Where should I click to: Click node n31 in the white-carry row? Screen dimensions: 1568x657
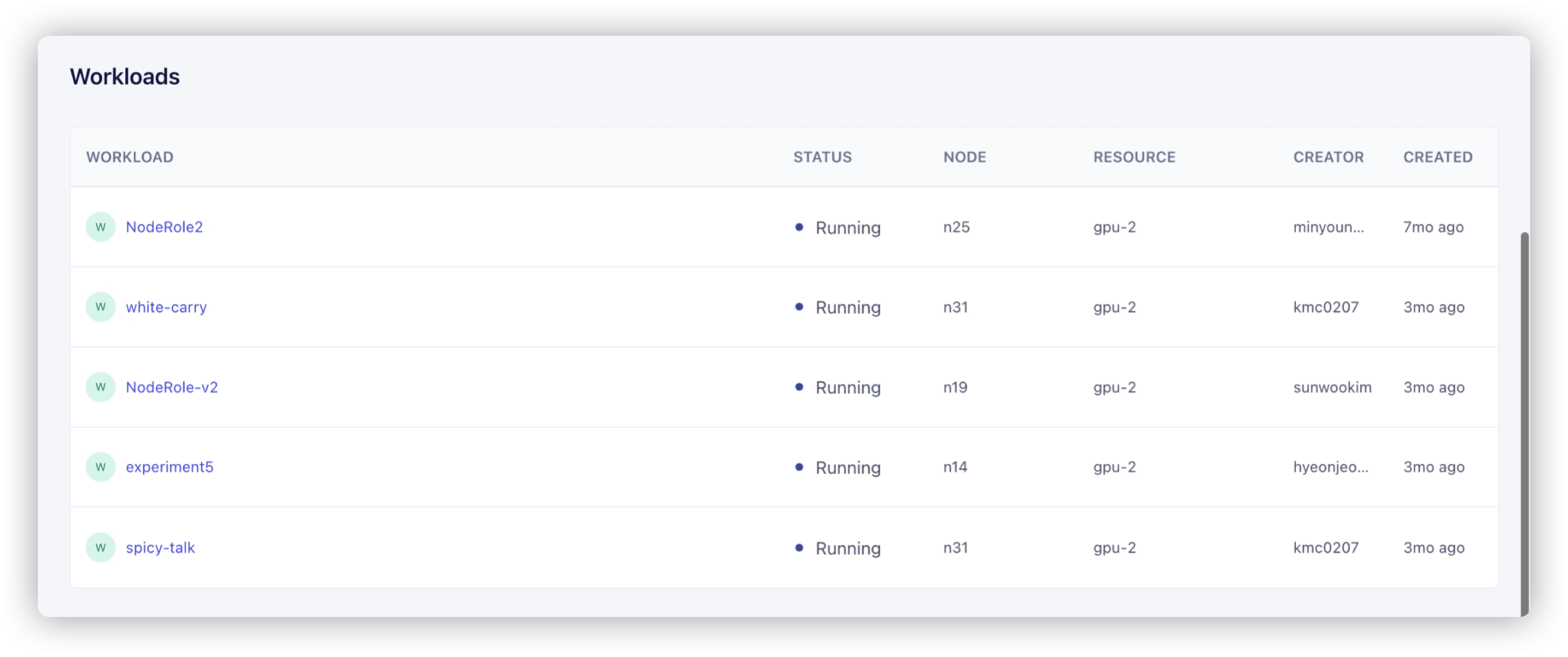(x=956, y=307)
